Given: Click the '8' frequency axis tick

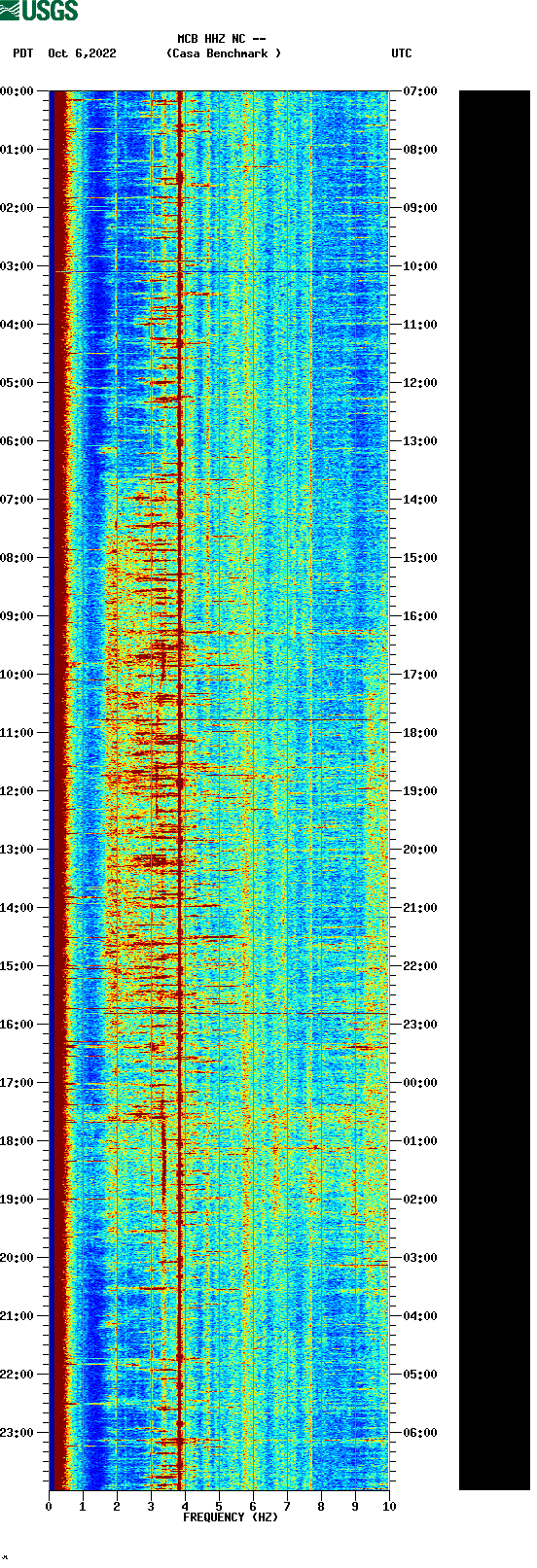Looking at the screenshot, I should pos(321,1507).
